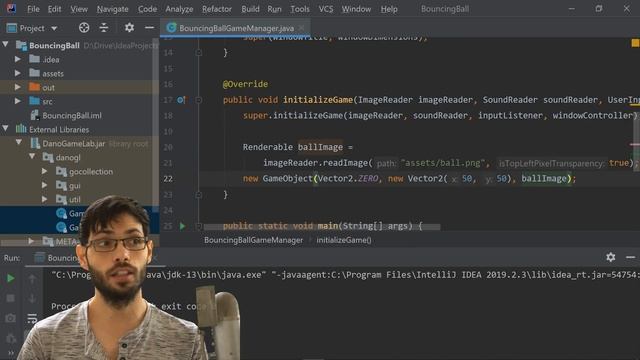Click the editor horizontal scrollbar

click(322, 227)
